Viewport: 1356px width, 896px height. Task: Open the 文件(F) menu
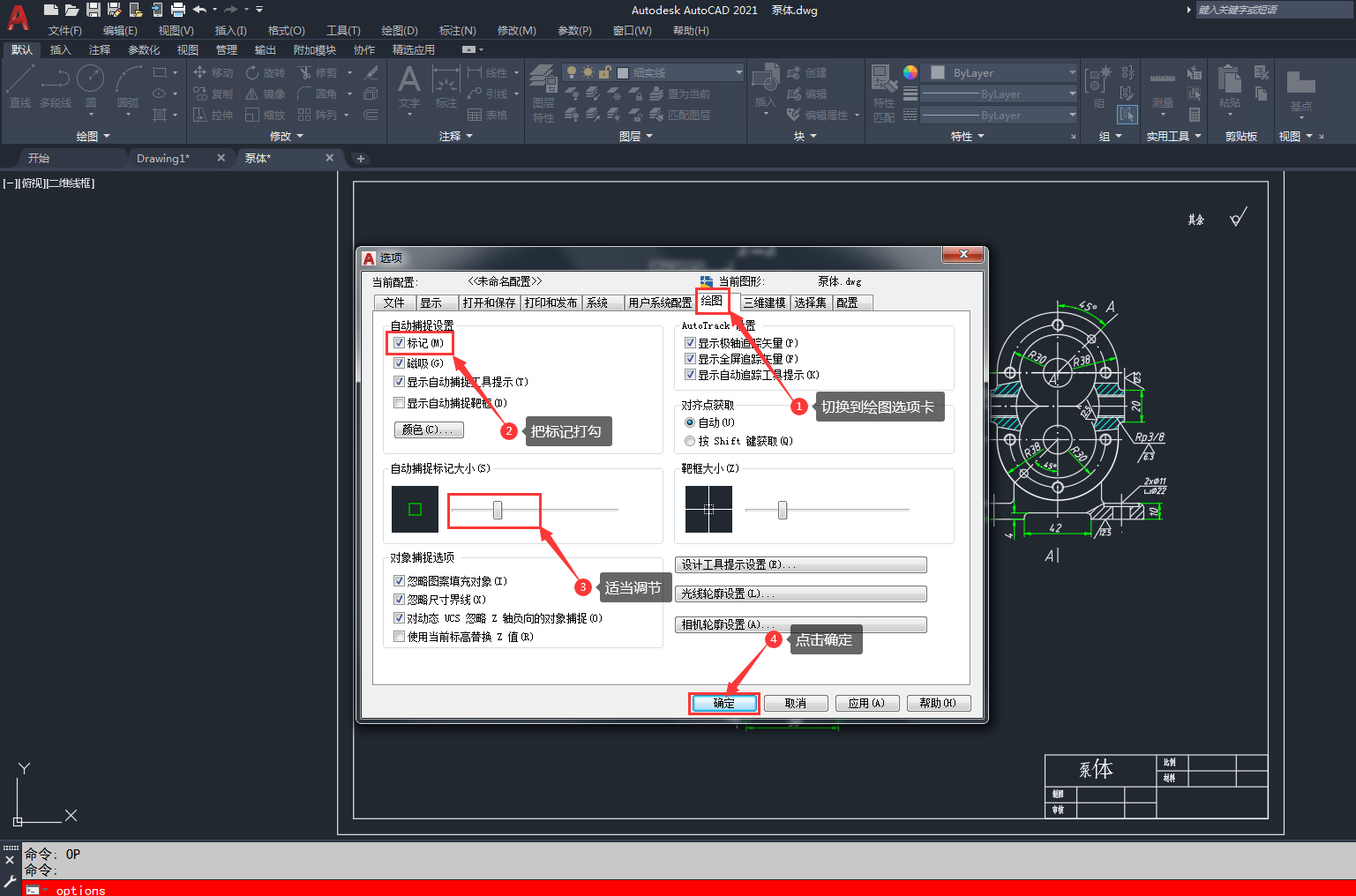[x=65, y=31]
